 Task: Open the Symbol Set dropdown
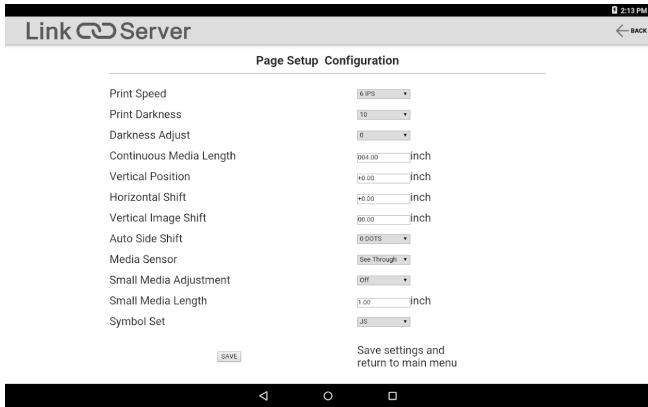point(384,321)
